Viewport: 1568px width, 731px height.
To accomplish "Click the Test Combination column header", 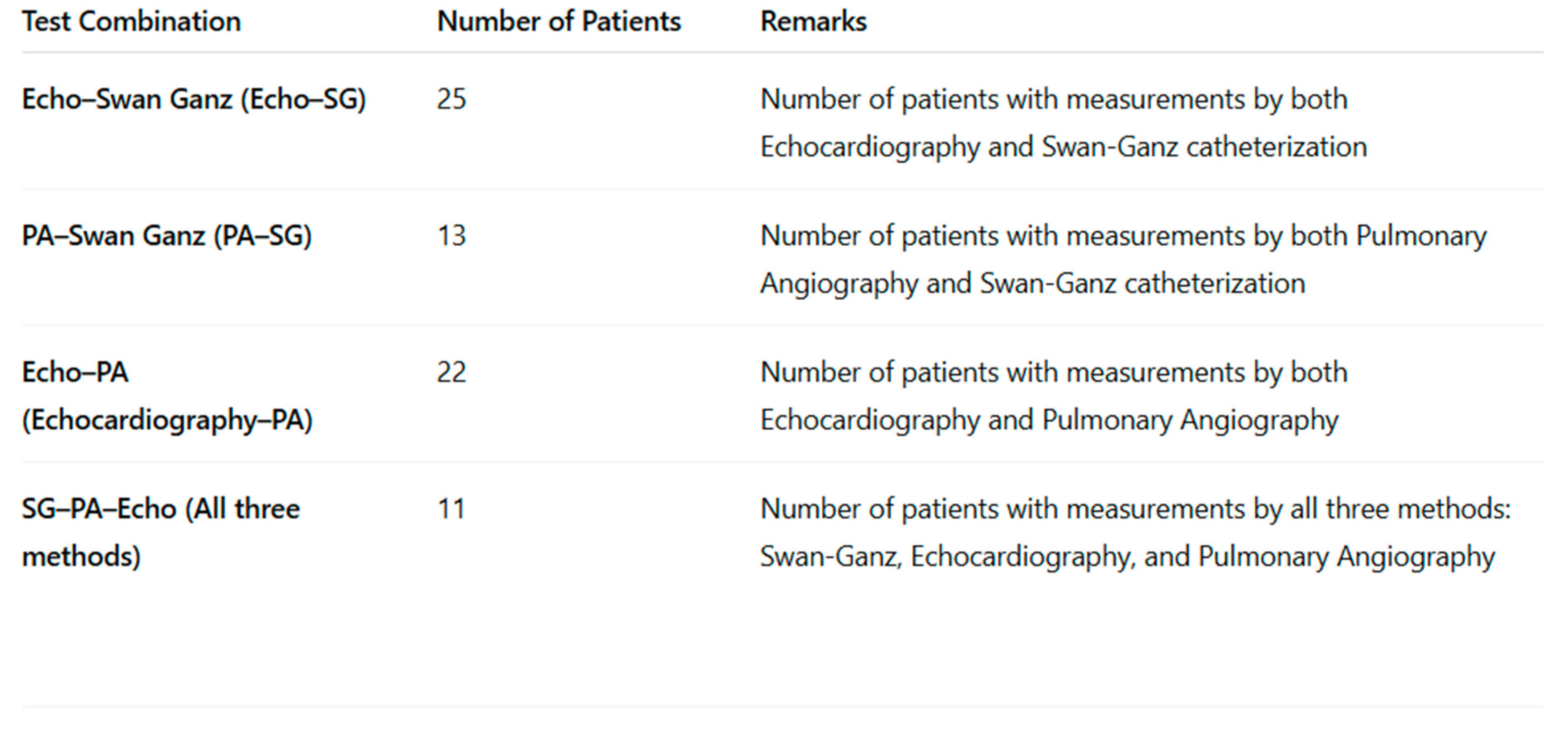I will [132, 22].
